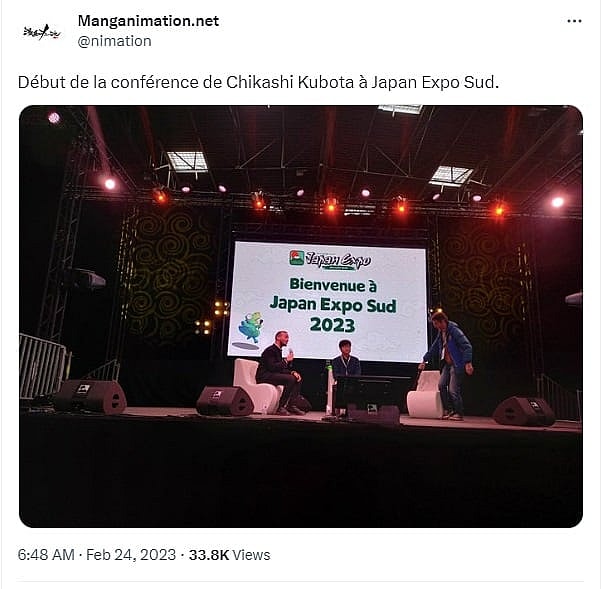Click the 2023 text on projected screen

333,325
